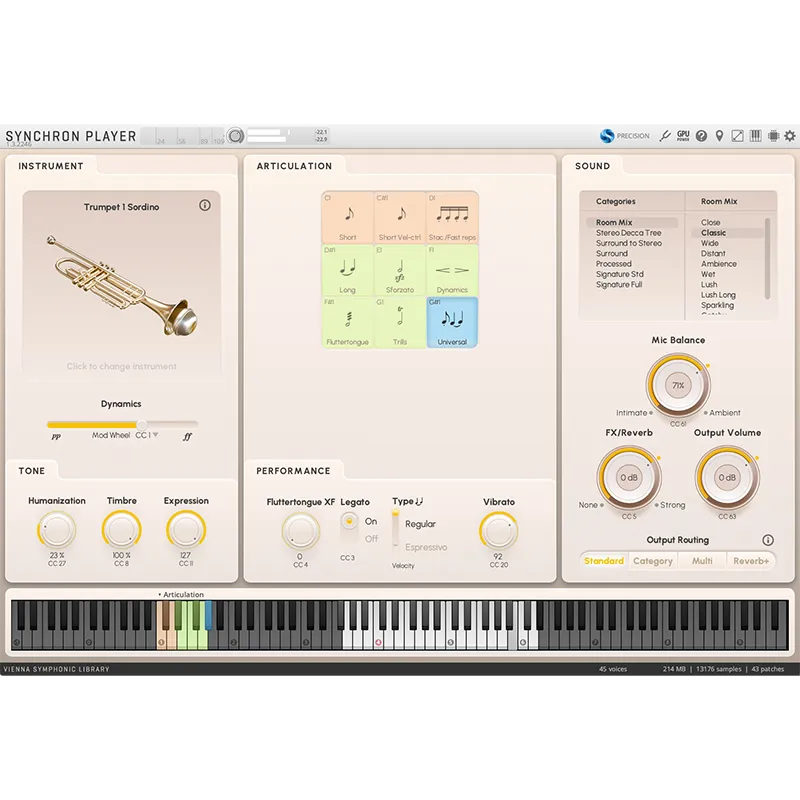Select the Short Vel-ctrl articulation
800x800 pixels.
[x=400, y=218]
